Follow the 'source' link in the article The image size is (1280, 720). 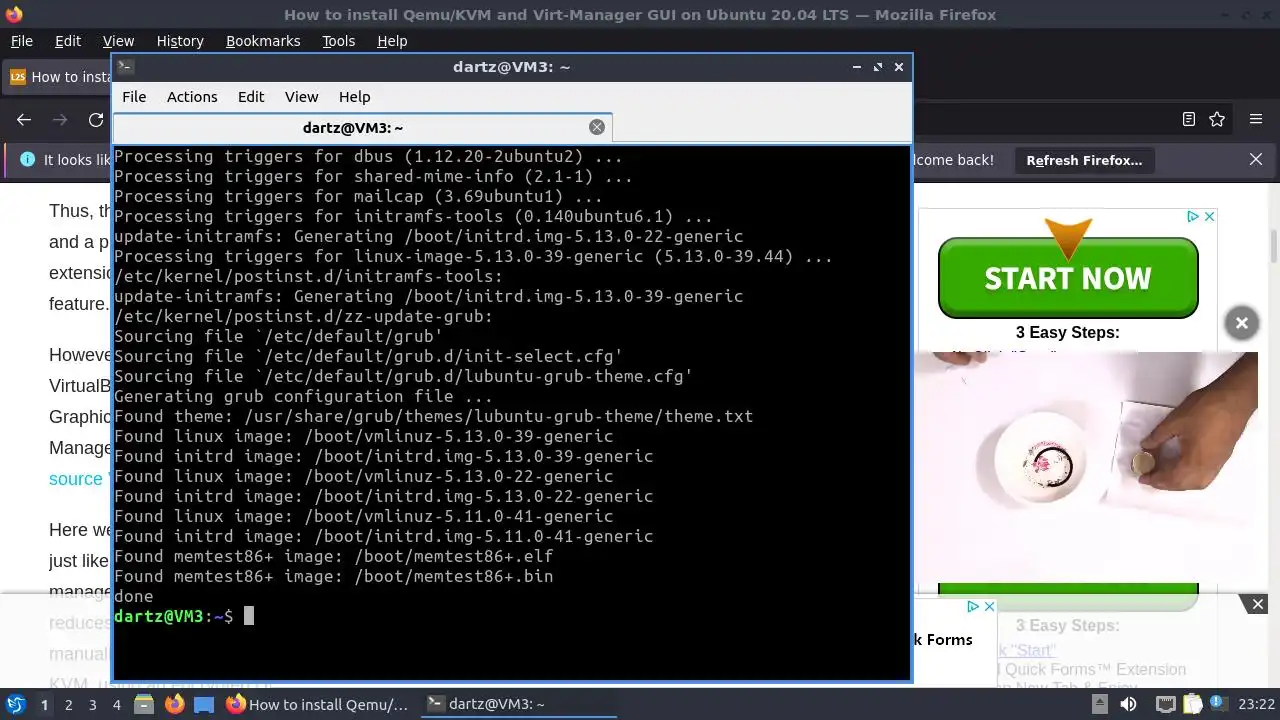[76, 479]
